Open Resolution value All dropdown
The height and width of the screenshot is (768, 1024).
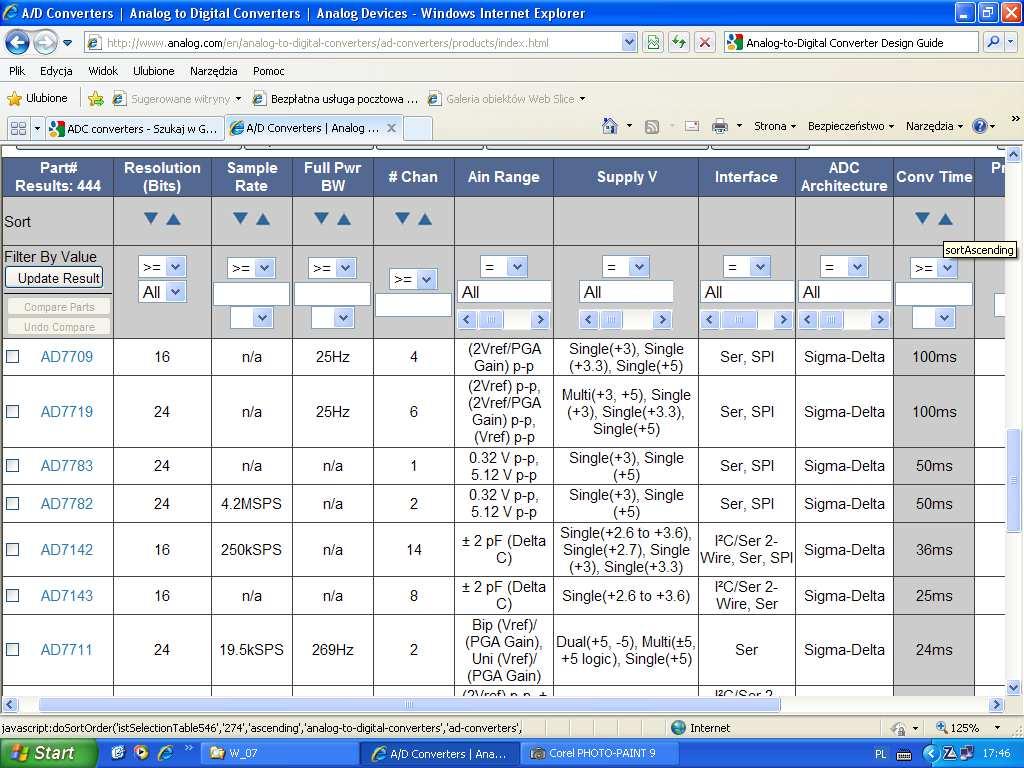162,292
